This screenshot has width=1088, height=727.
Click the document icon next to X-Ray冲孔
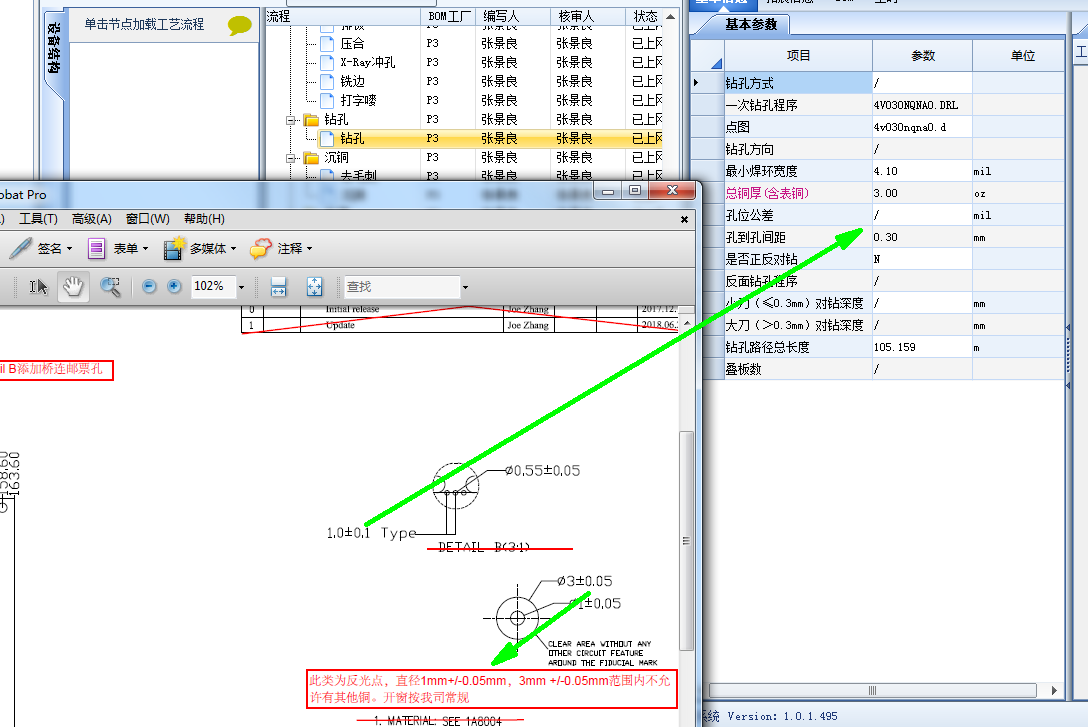(x=328, y=62)
